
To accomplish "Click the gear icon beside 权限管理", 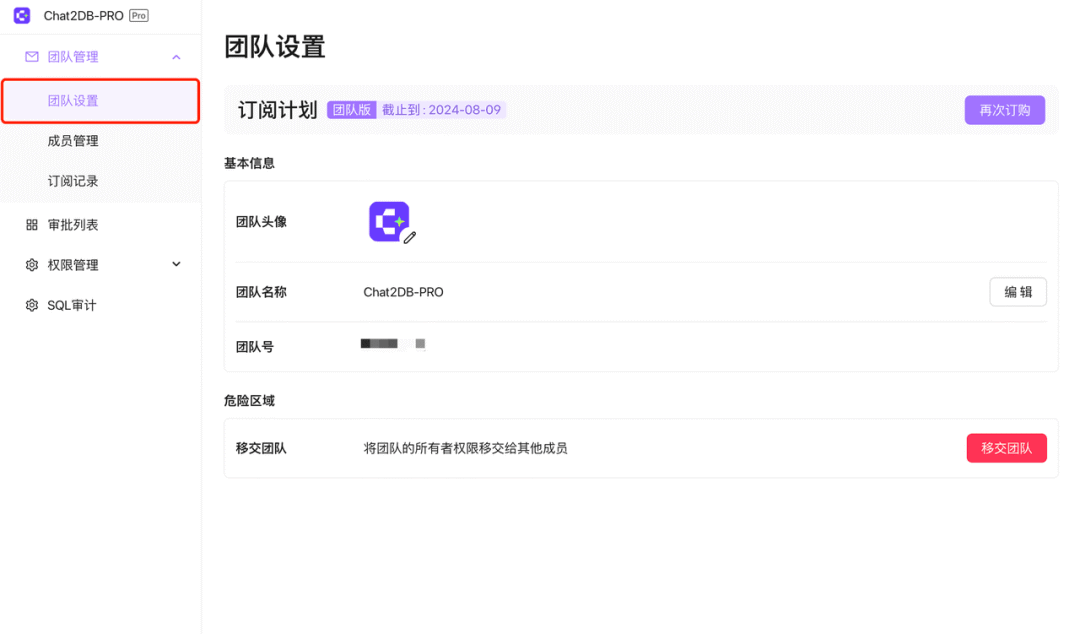I will [x=32, y=265].
